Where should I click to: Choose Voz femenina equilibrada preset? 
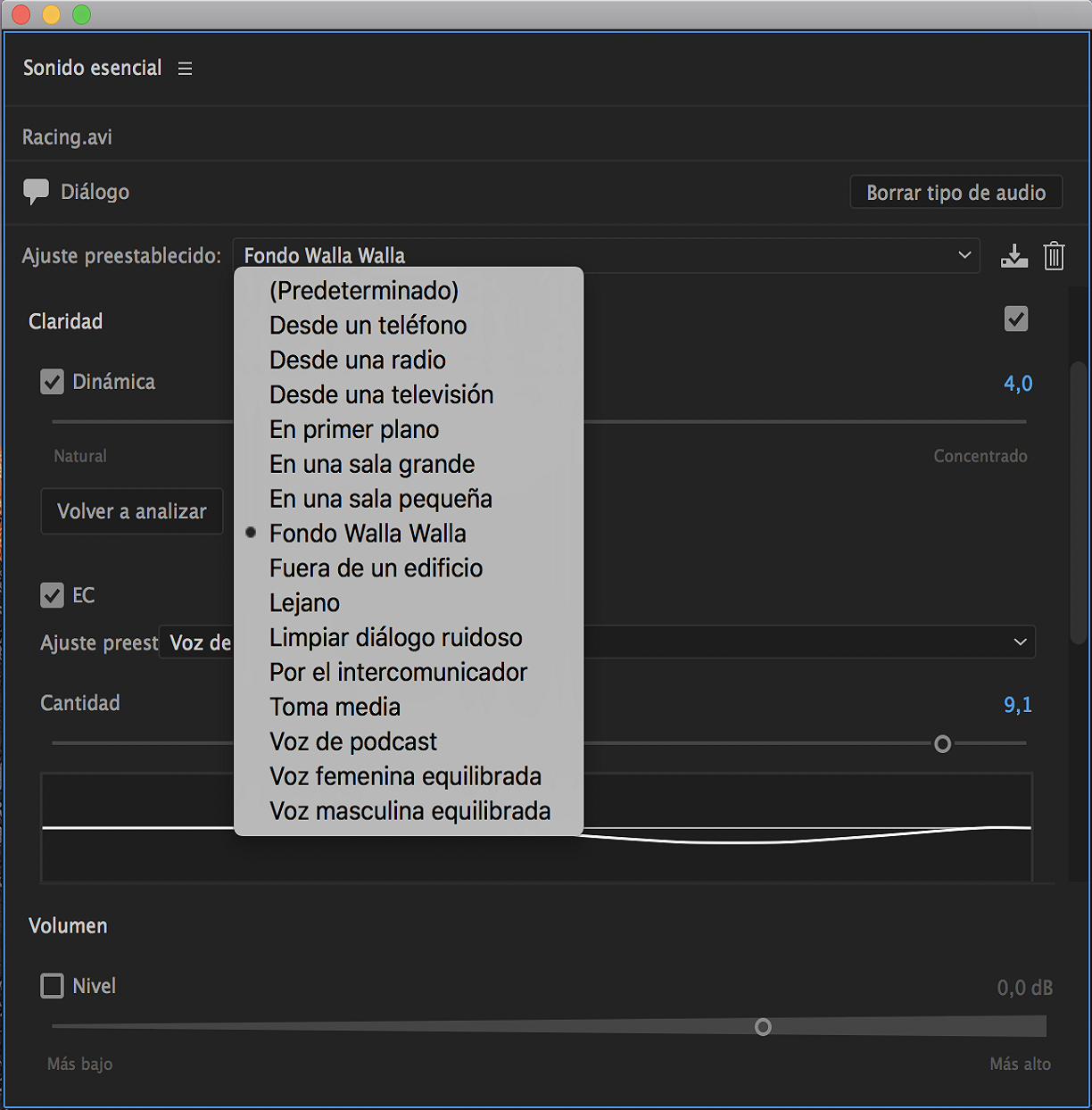[x=409, y=777]
